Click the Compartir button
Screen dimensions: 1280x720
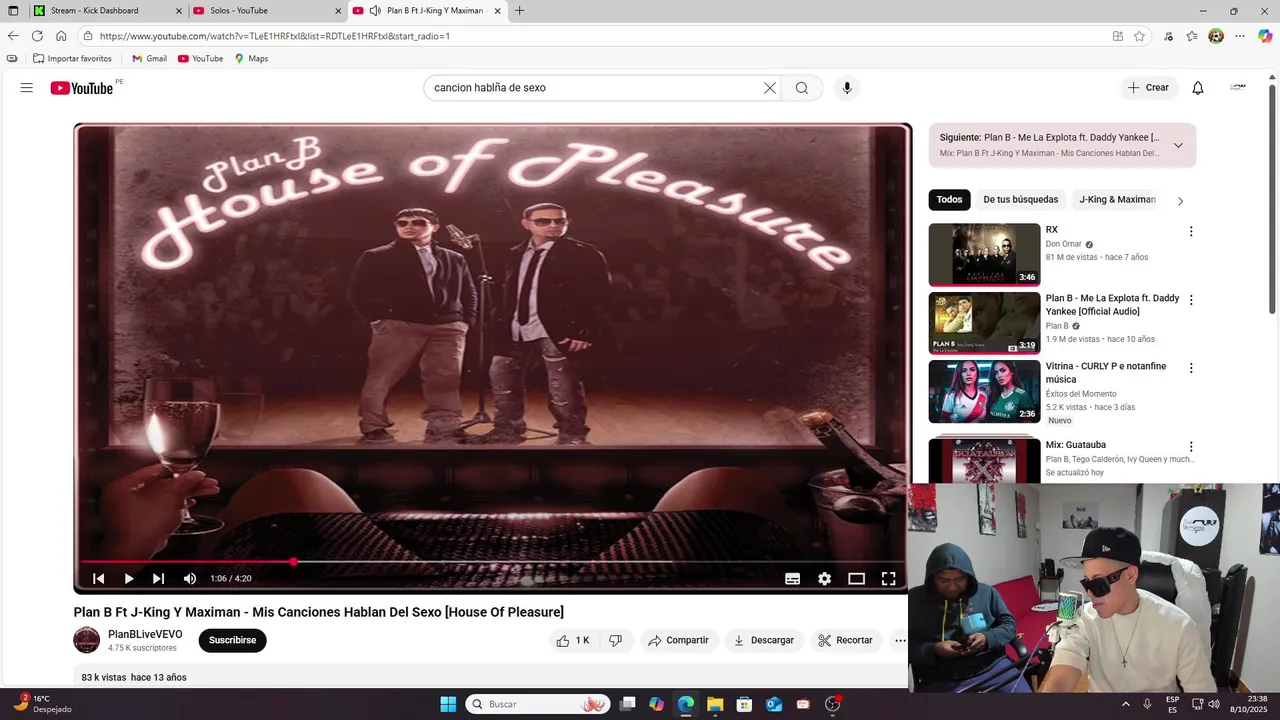(x=678, y=641)
